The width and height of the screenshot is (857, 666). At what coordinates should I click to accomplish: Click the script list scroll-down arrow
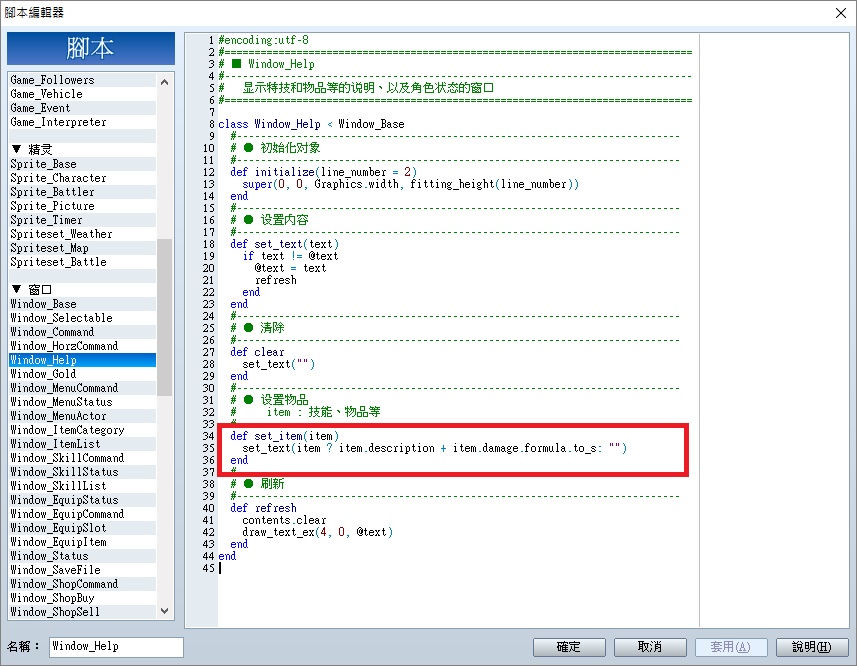(165, 611)
